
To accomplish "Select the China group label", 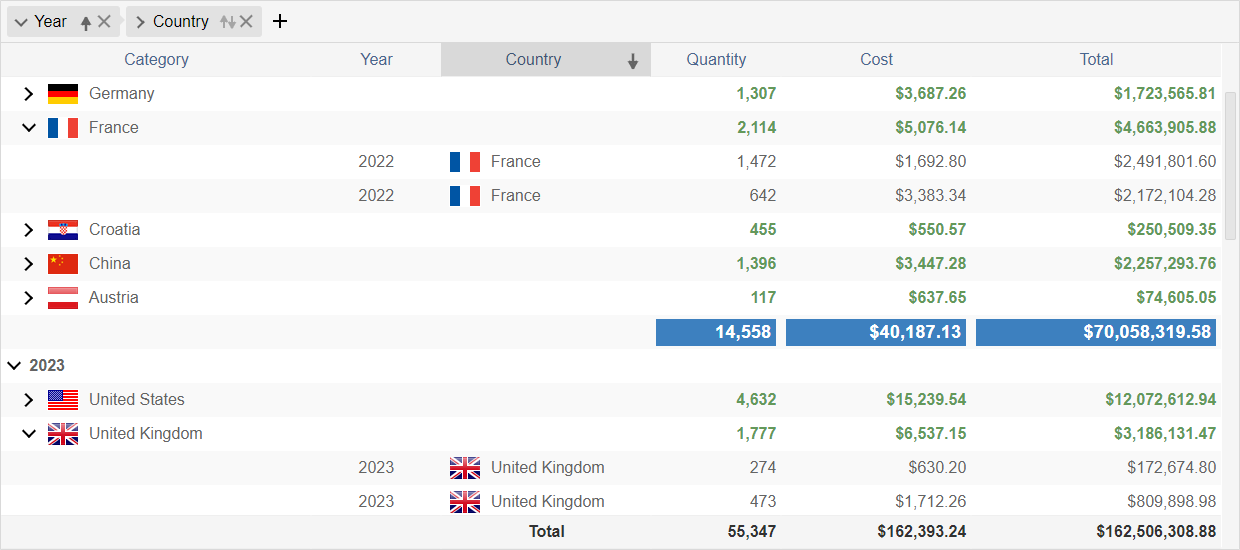I will 110,264.
